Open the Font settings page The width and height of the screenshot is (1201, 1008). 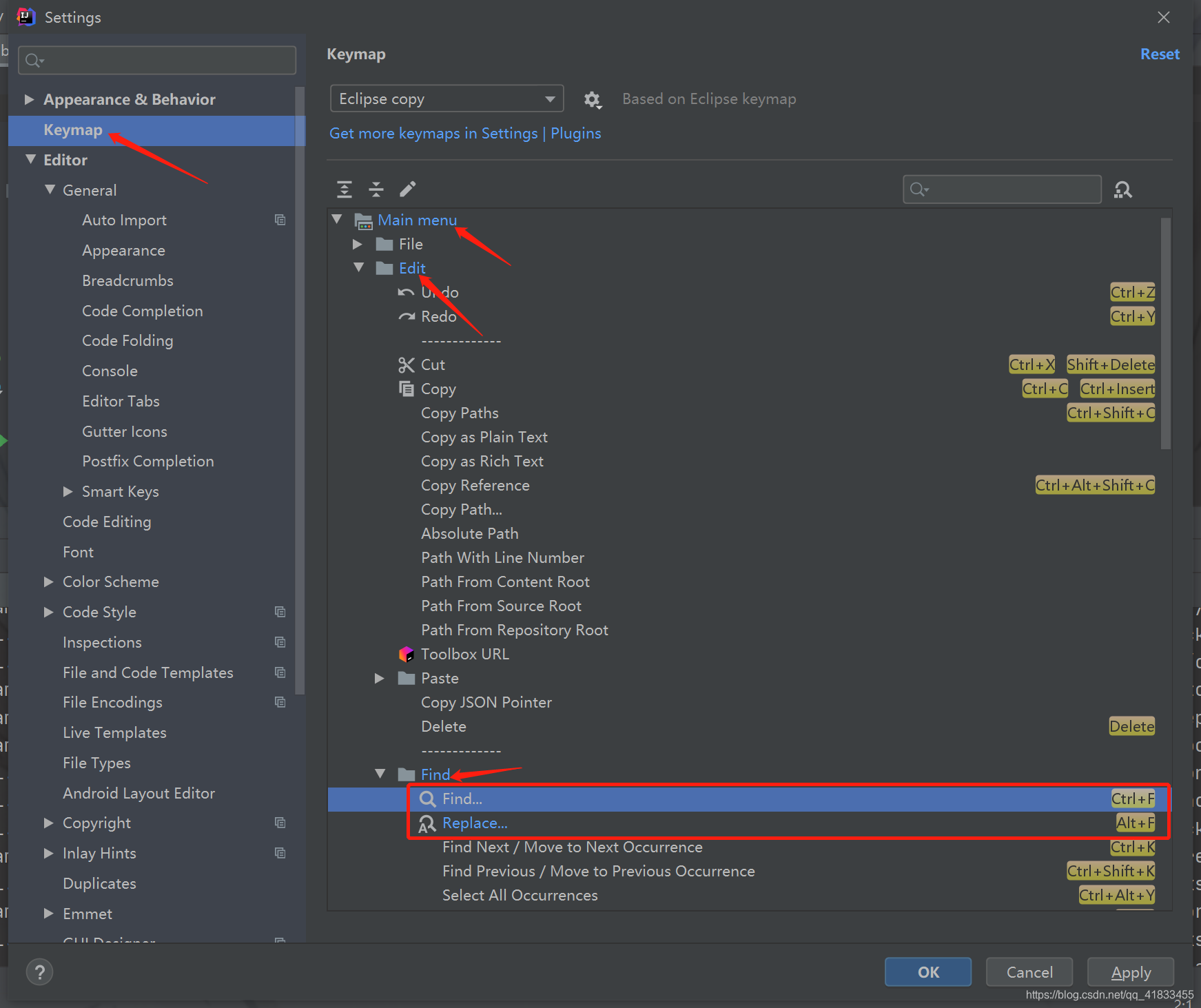coord(78,552)
